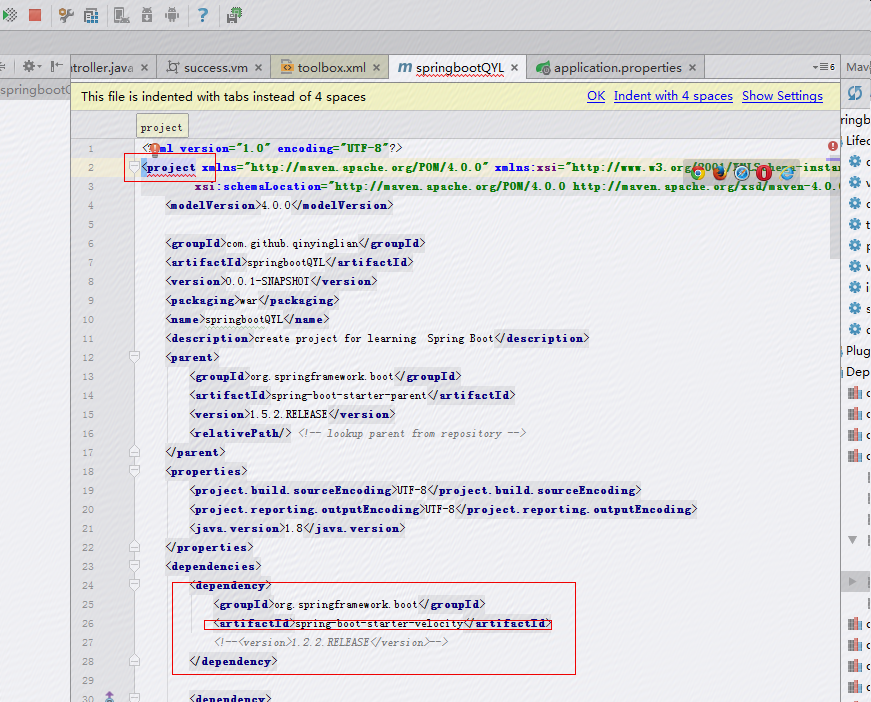
Task: Reimport Maven projects with the refresh icon
Action: pyautogui.click(x=856, y=92)
